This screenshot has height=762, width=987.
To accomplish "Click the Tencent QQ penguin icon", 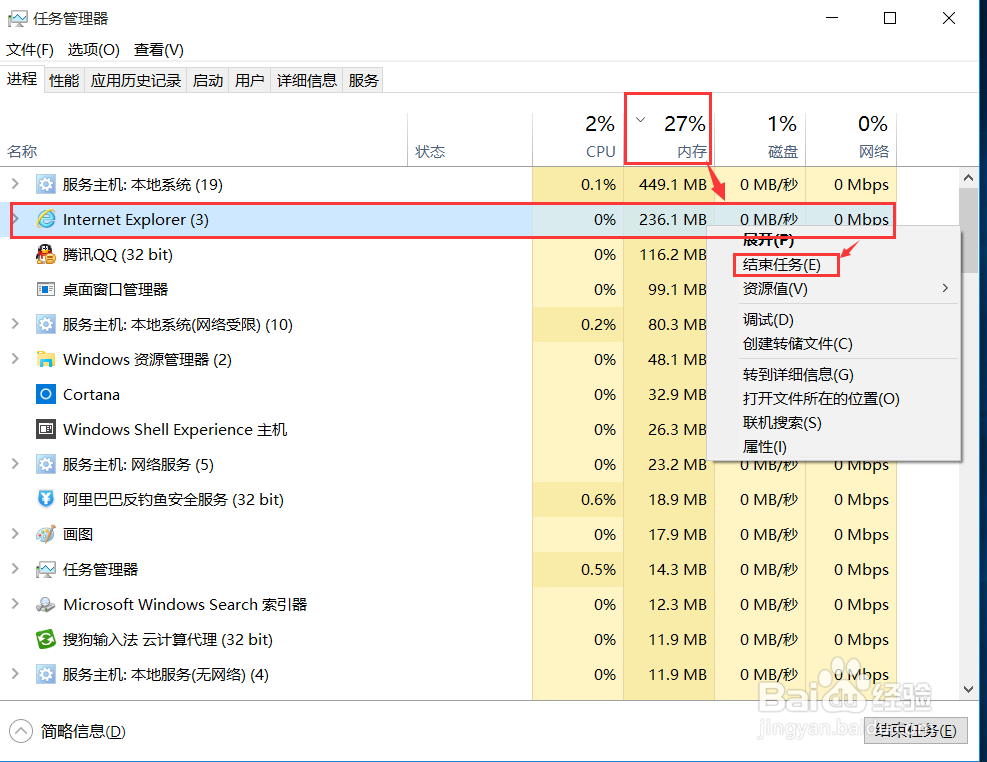I will pos(45,254).
